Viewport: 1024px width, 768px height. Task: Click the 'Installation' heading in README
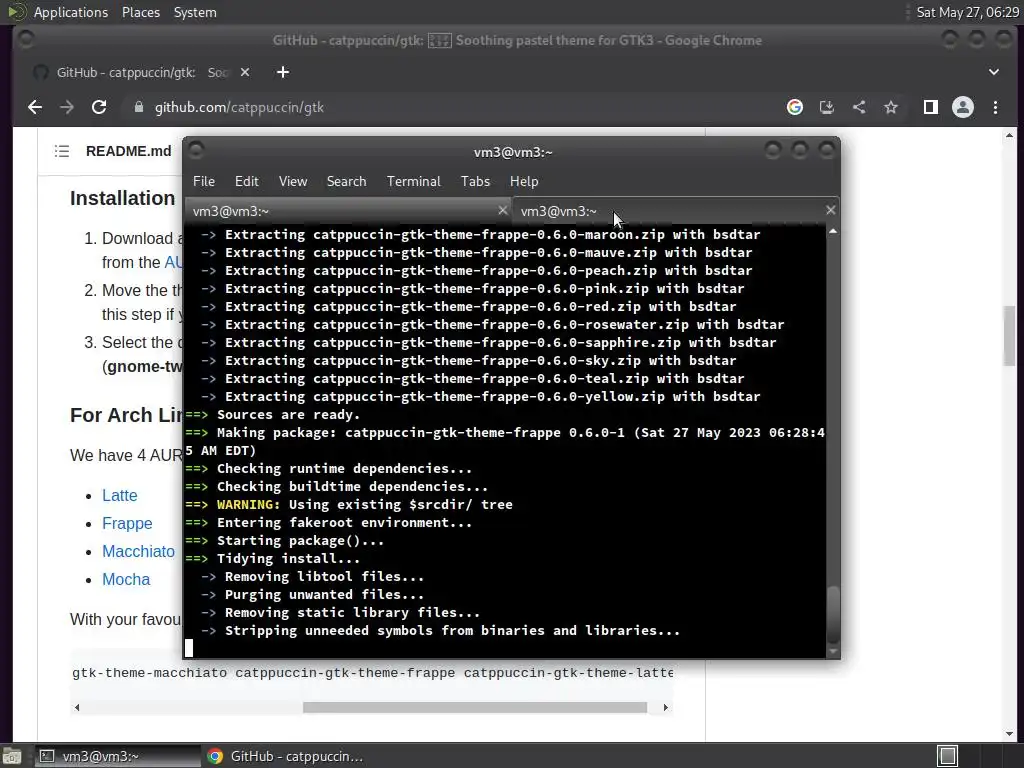pyautogui.click(x=122, y=199)
